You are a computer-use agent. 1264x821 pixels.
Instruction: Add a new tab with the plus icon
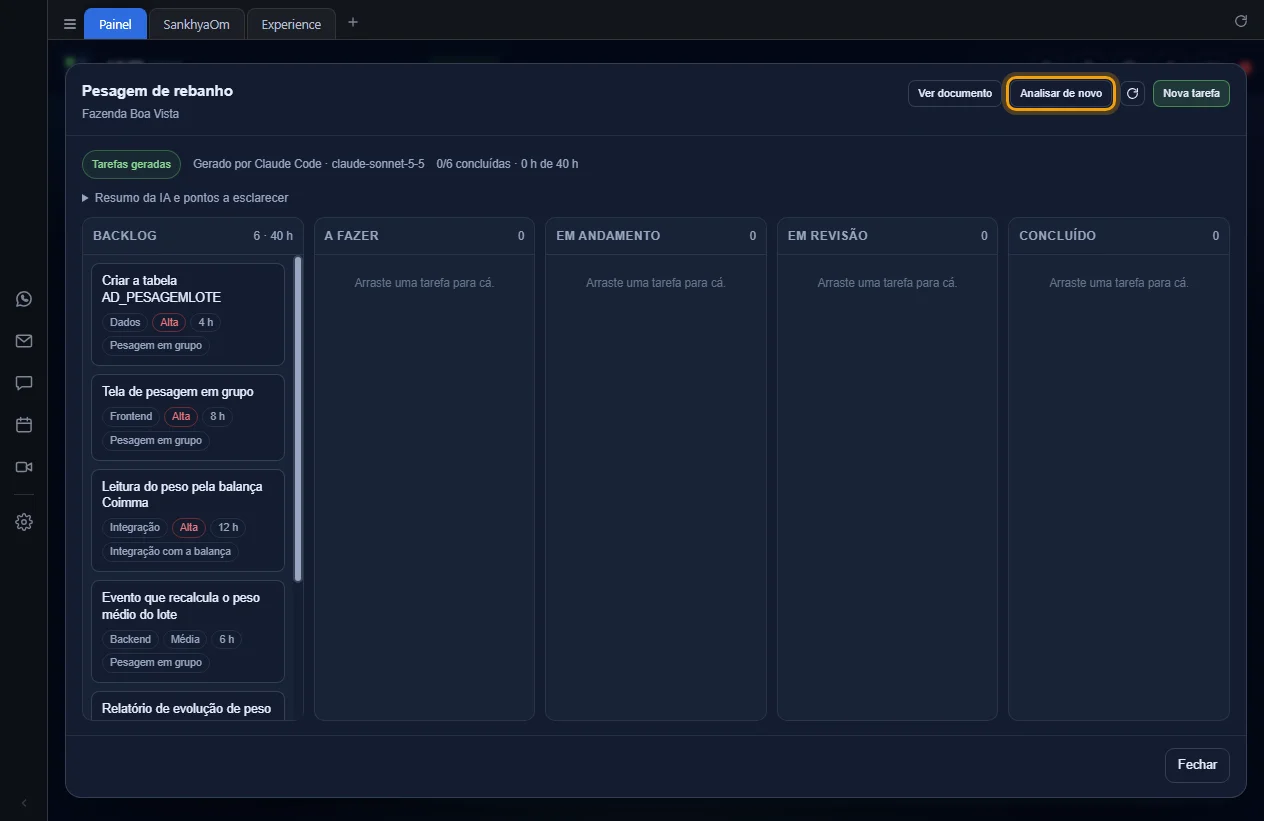coord(353,23)
